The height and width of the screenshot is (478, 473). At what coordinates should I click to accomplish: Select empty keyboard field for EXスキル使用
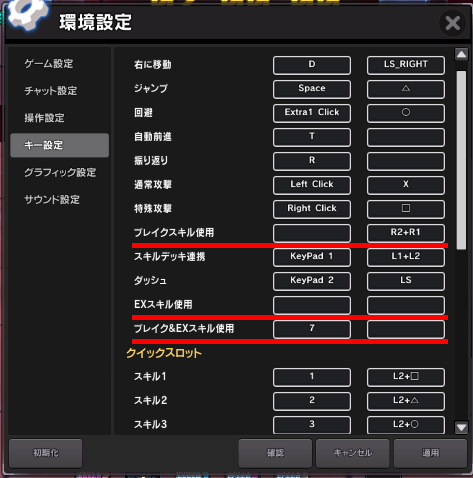[x=312, y=305]
